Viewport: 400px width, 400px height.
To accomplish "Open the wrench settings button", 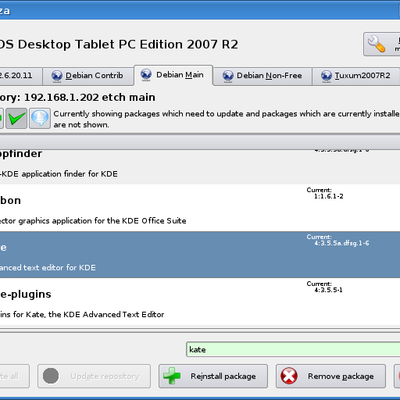I will [x=382, y=44].
